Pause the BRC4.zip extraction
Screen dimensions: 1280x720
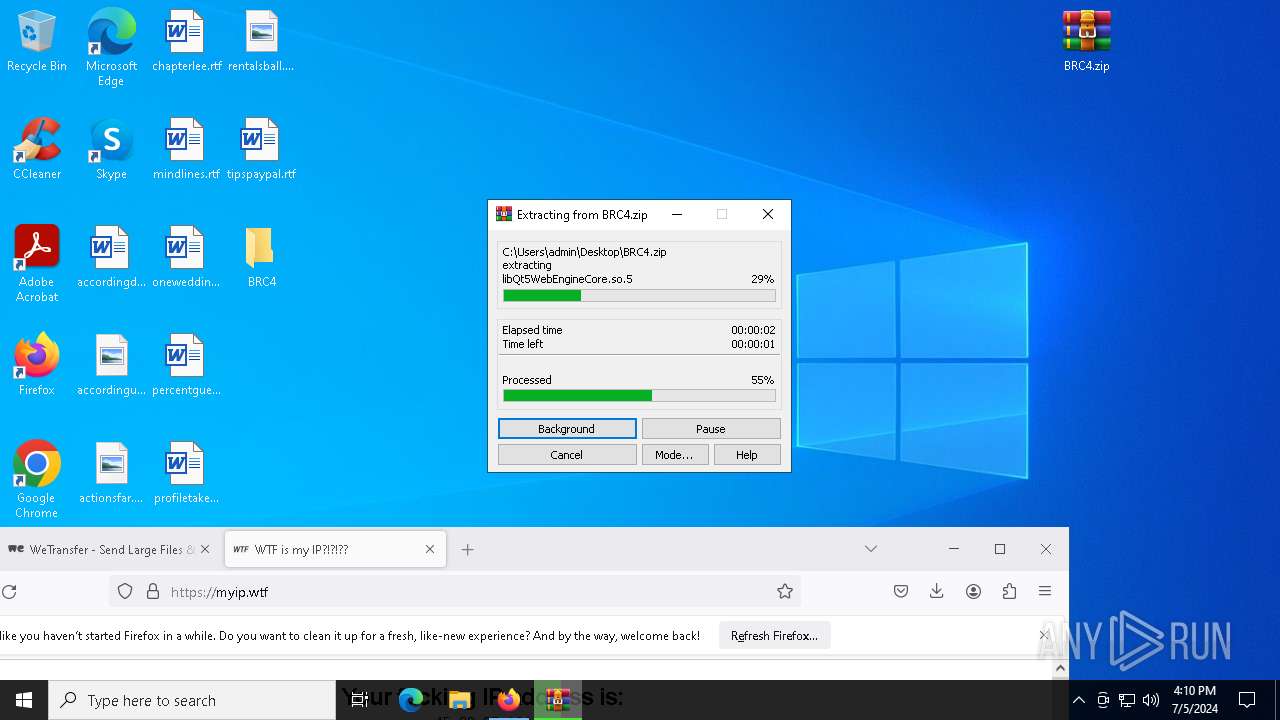click(x=711, y=429)
